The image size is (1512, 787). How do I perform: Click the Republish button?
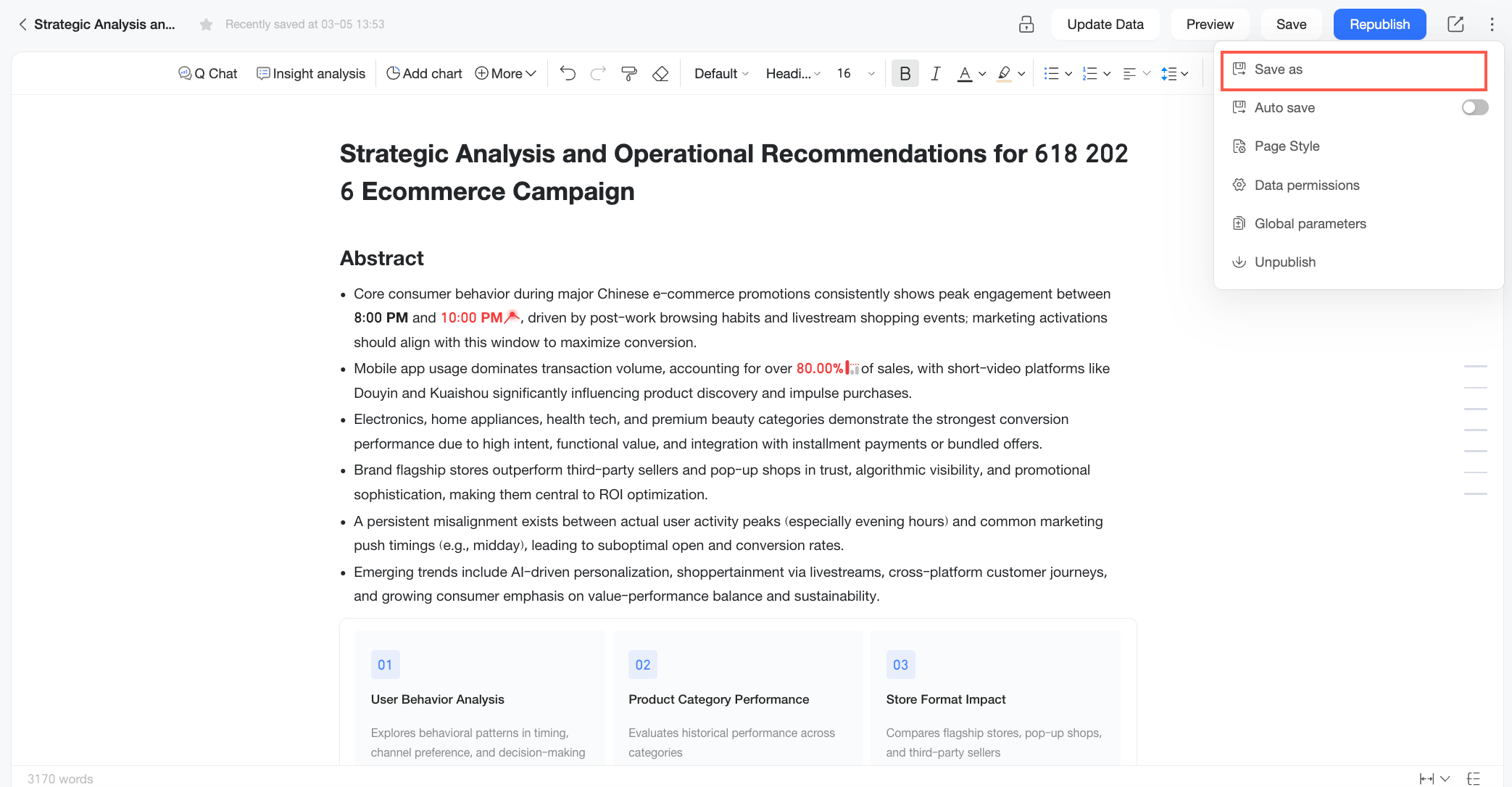pos(1379,24)
